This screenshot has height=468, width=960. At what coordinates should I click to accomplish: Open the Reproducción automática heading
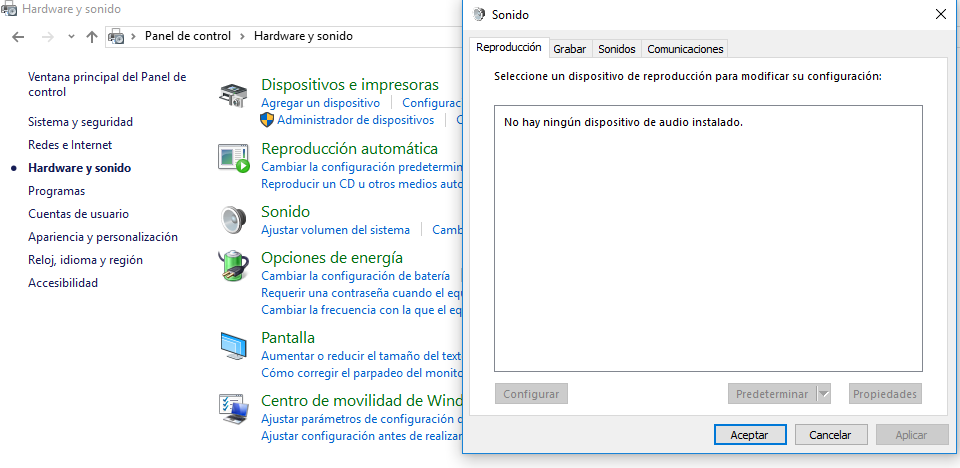350,149
